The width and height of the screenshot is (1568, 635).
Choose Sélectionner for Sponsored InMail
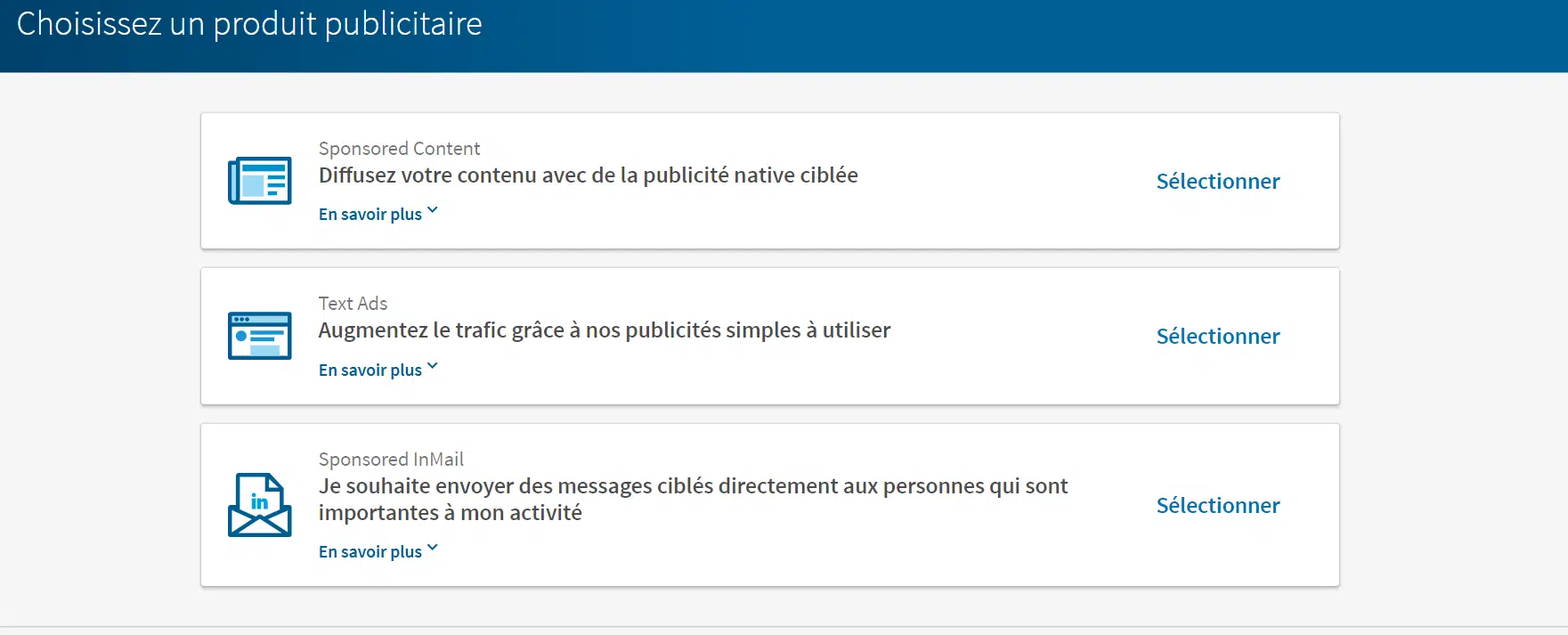(x=1217, y=506)
